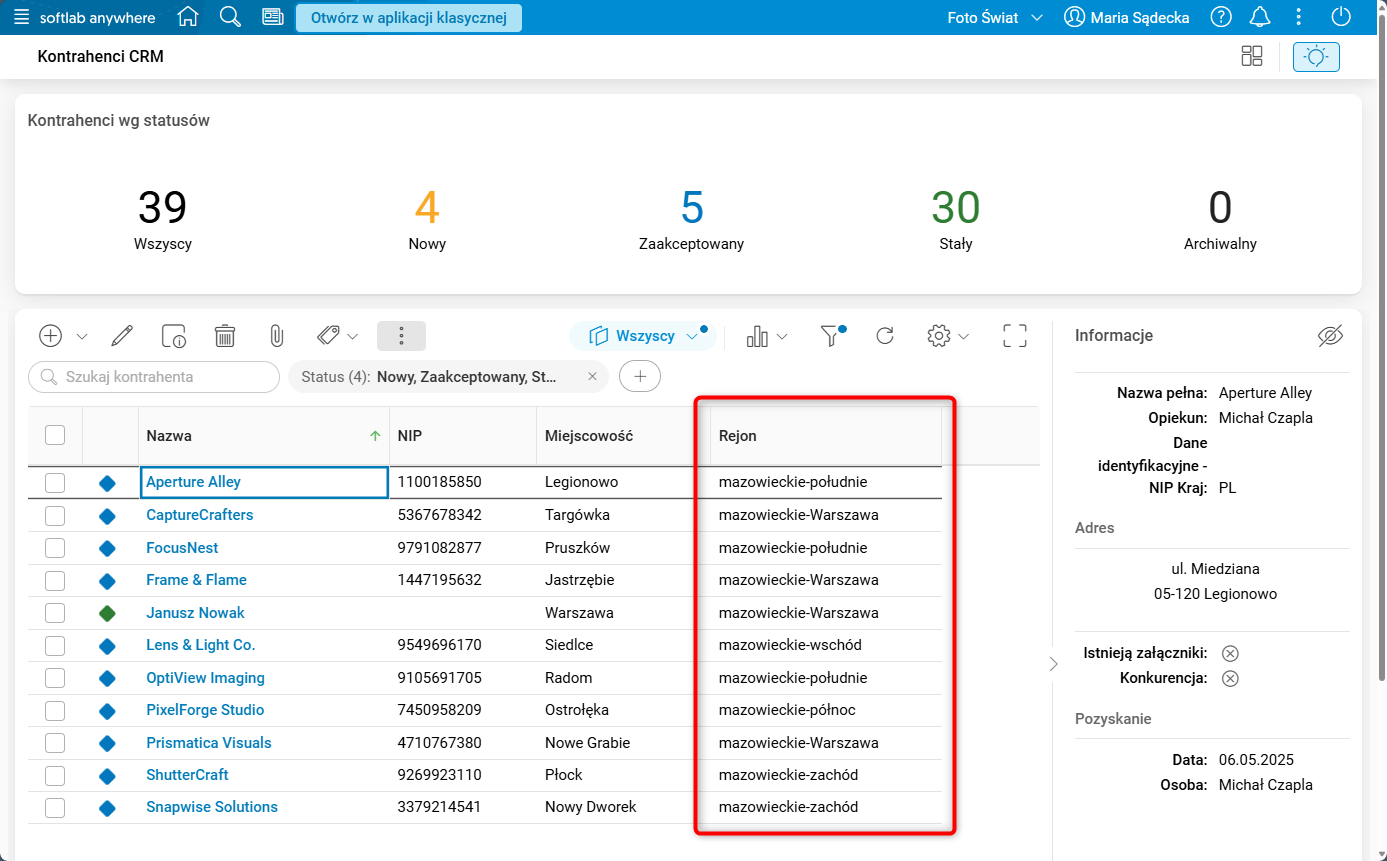Check the ShutterCraft row checkbox

55,775
